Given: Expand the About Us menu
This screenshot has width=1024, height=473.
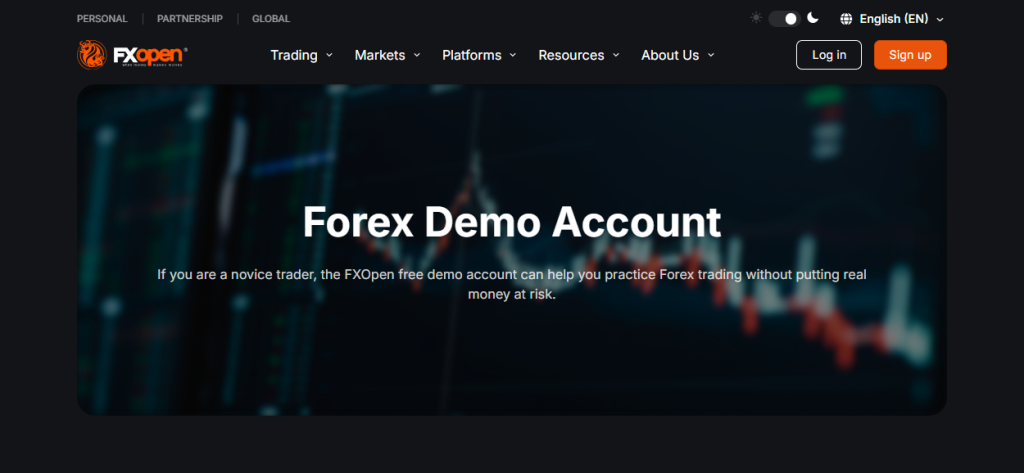Looking at the screenshot, I should click(x=678, y=56).
